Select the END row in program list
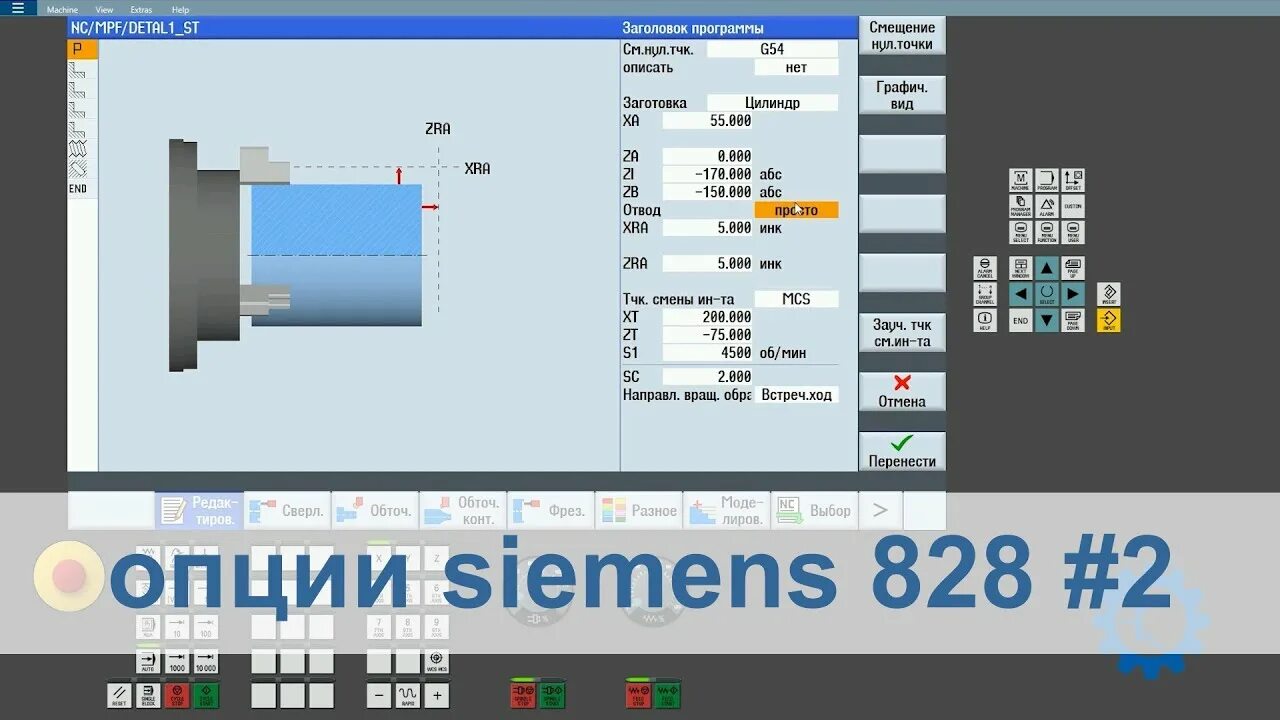This screenshot has width=1280, height=720. (x=82, y=189)
